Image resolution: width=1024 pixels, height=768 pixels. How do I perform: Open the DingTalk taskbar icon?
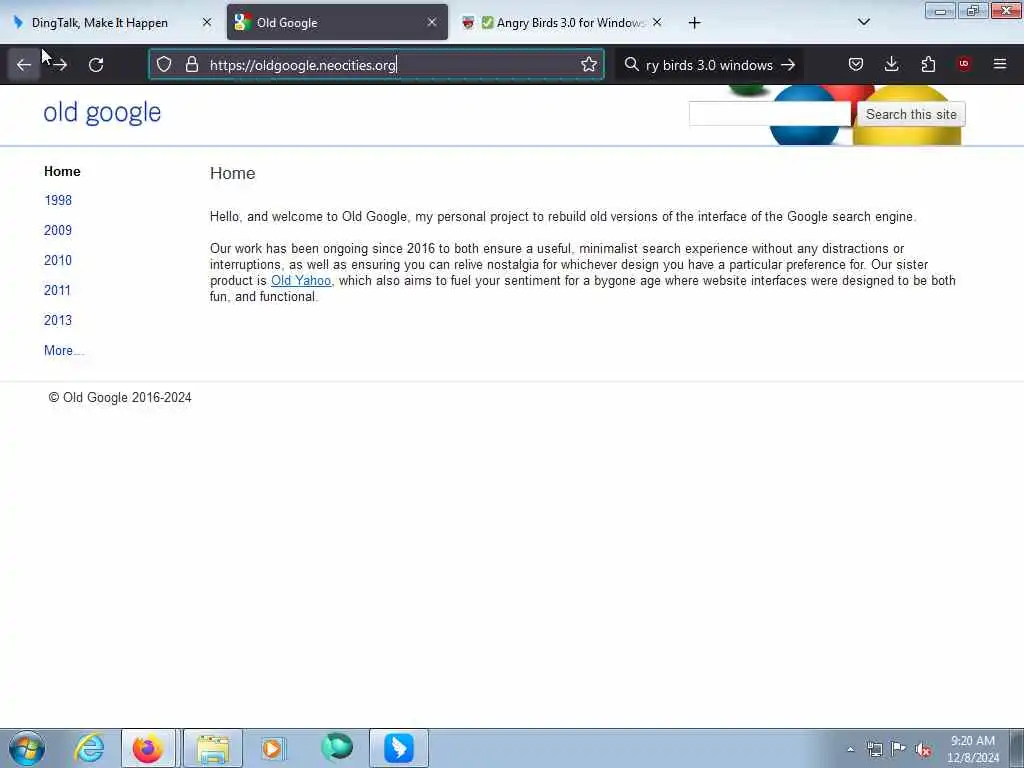(x=398, y=748)
